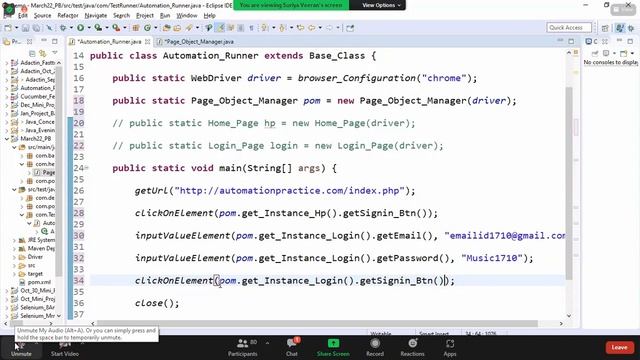
Task: Click the Open Type toolbar icon
Action: [x=166, y=28]
